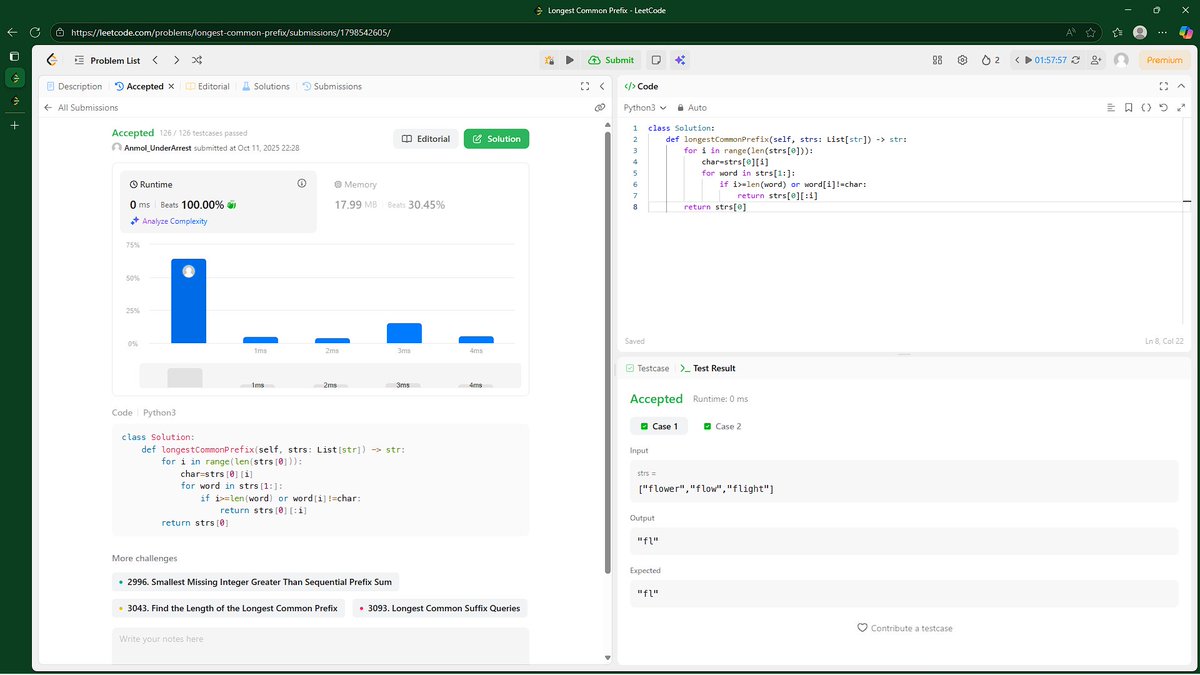The height and width of the screenshot is (675, 1200).
Task: Run code with the play icon
Action: pyautogui.click(x=570, y=60)
